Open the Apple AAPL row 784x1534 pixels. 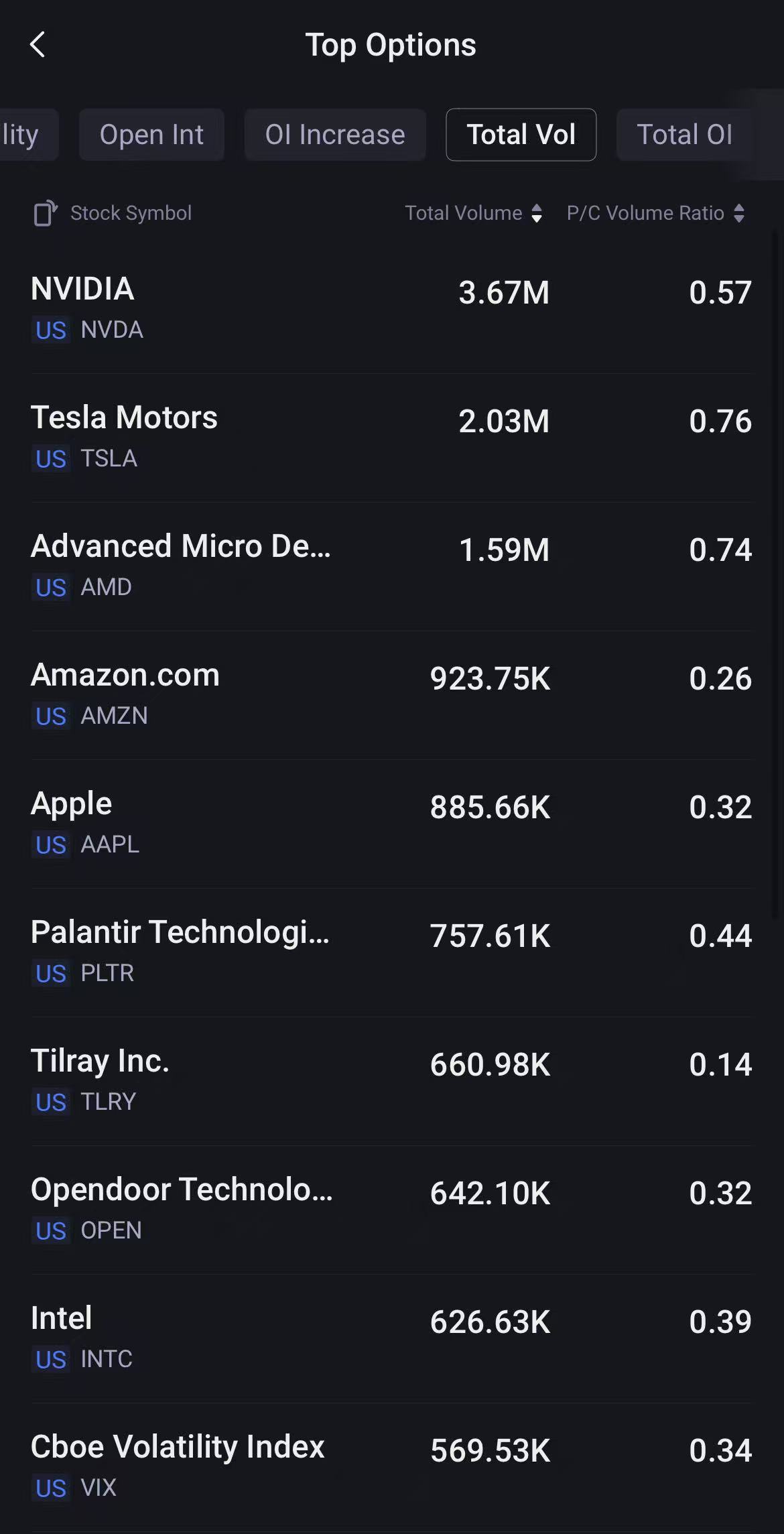click(x=391, y=823)
